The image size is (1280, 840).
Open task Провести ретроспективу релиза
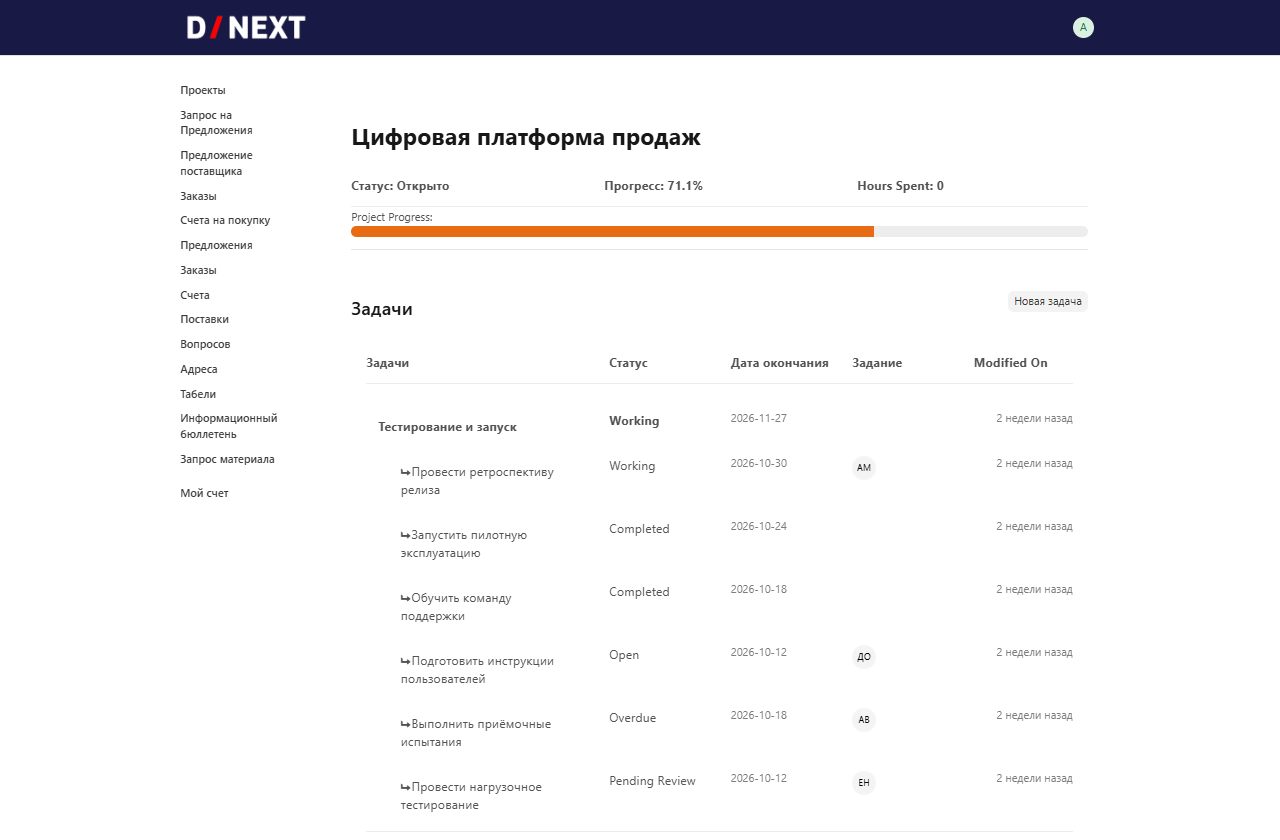[477, 481]
